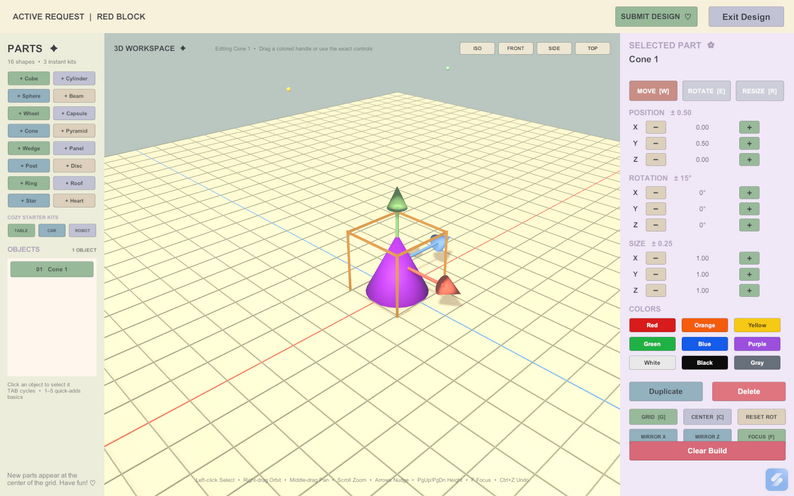Increase Size Y value
This screenshot has width=794, height=496.
tap(749, 274)
